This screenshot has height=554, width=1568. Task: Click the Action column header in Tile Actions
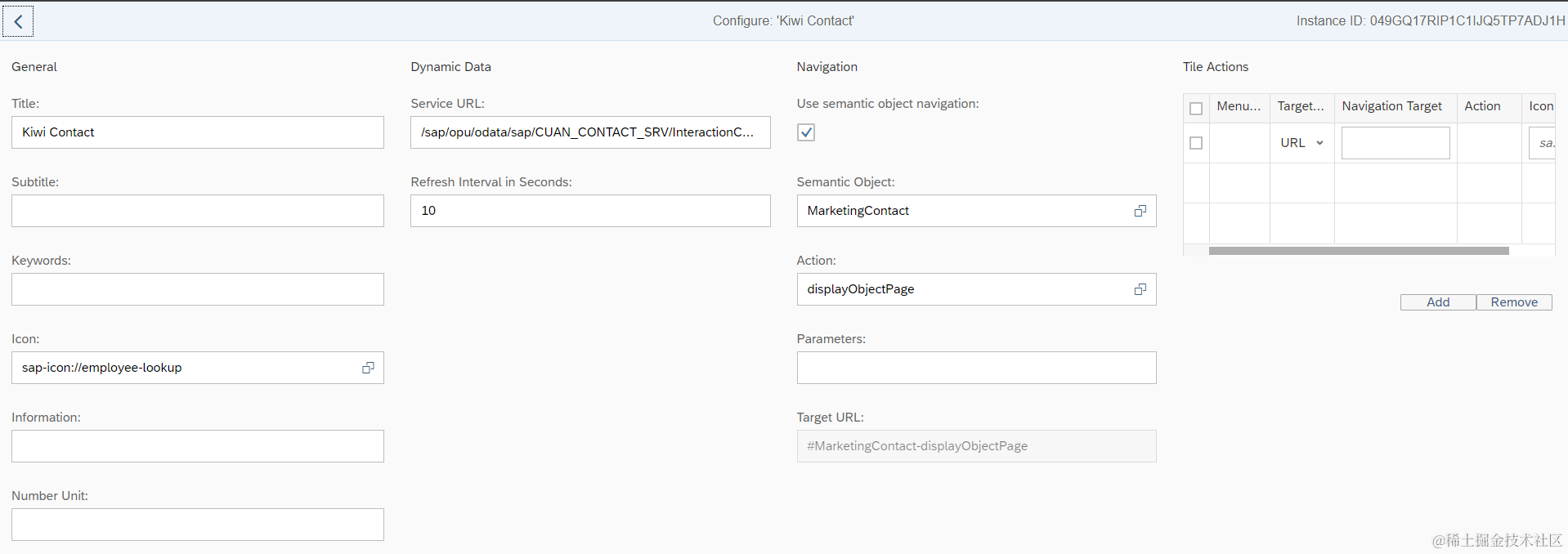click(1482, 106)
